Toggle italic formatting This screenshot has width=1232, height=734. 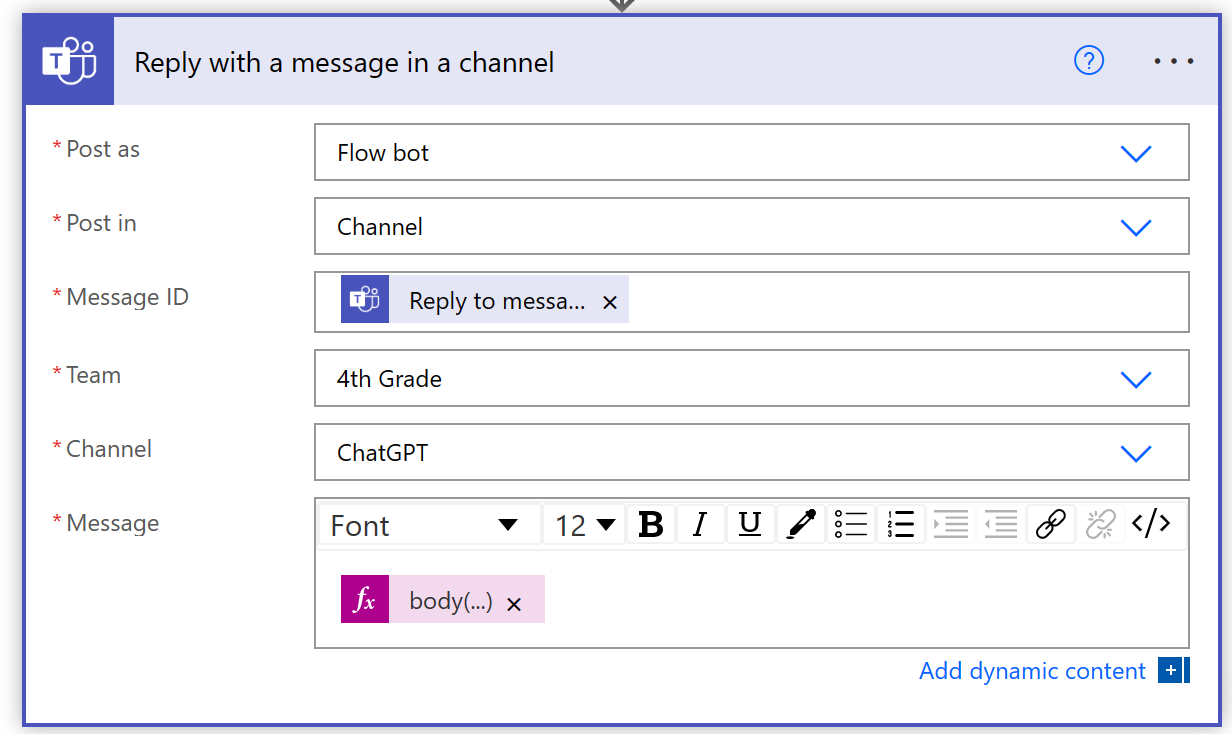coord(700,525)
